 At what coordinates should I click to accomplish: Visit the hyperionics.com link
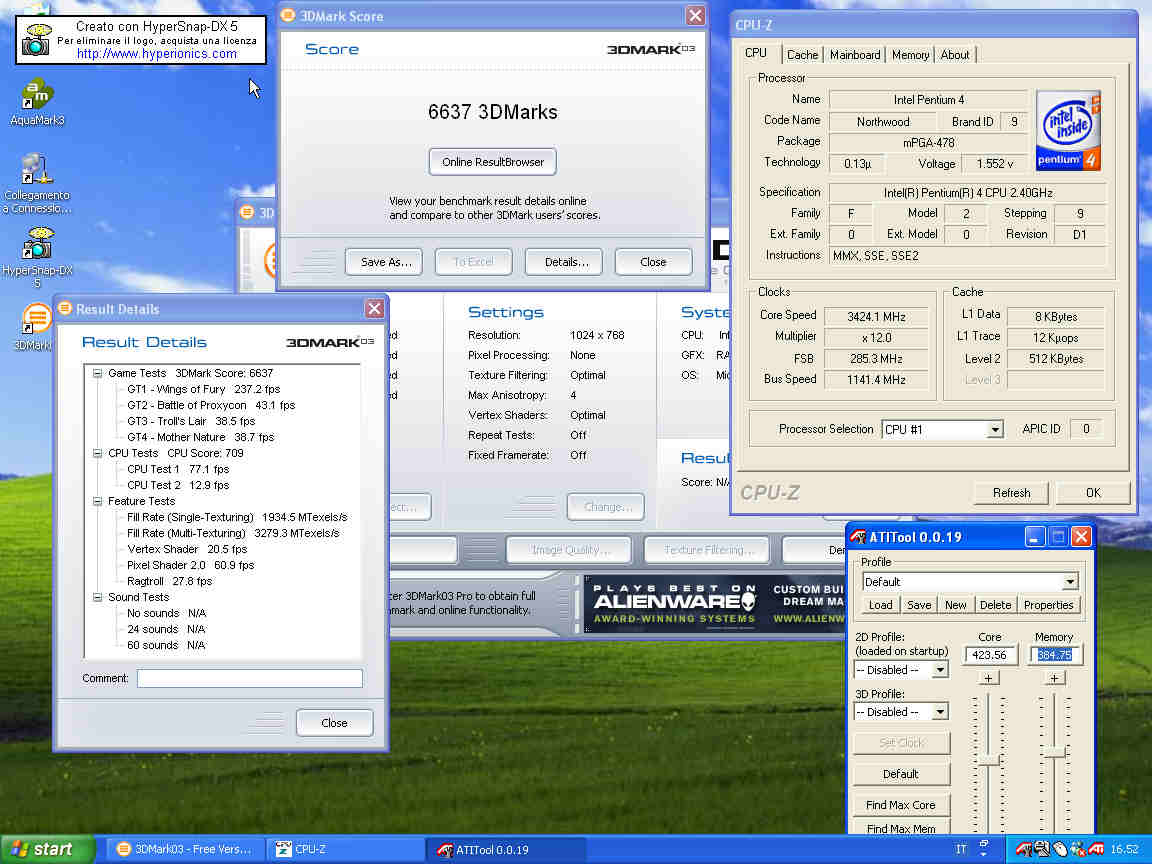tap(156, 54)
